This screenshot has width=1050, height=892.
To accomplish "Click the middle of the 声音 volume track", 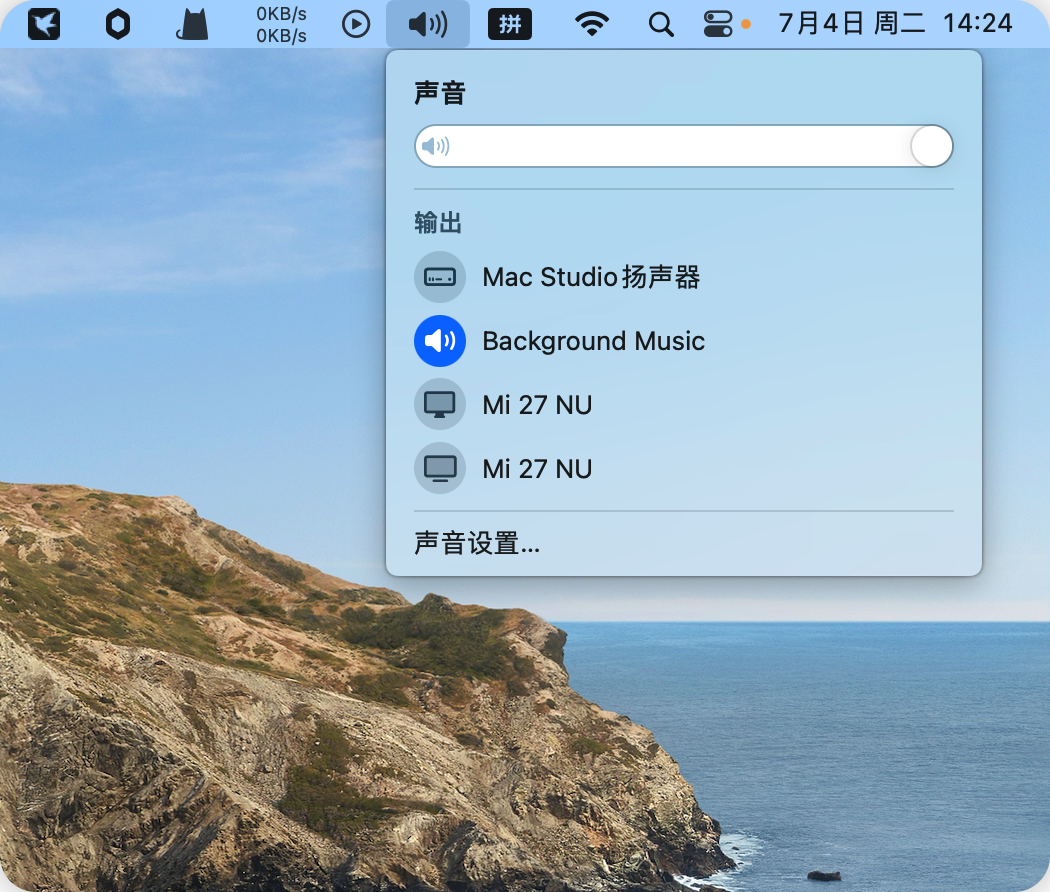I will coord(684,147).
